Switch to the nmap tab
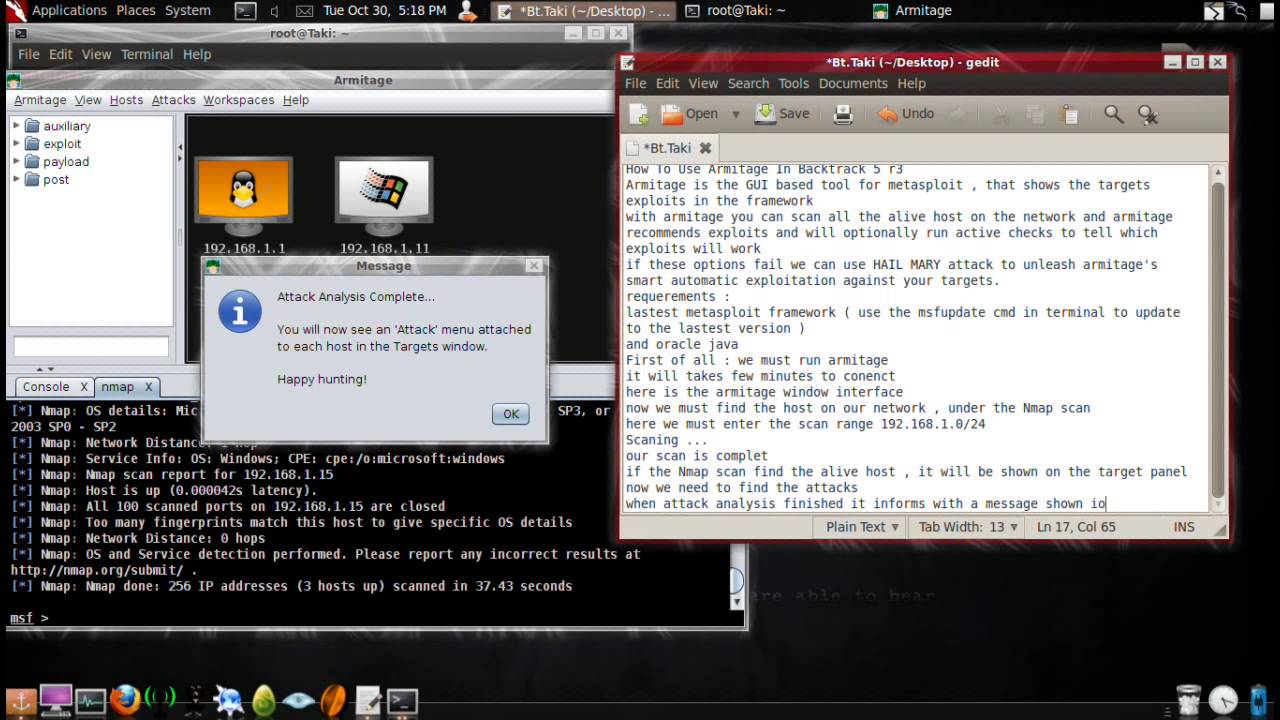This screenshot has height=720, width=1280. [x=117, y=387]
